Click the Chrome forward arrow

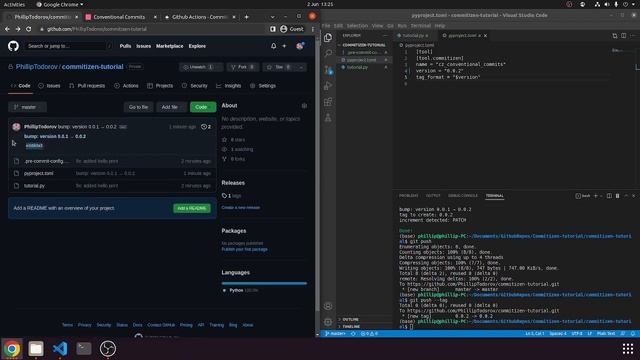[x=18, y=29]
